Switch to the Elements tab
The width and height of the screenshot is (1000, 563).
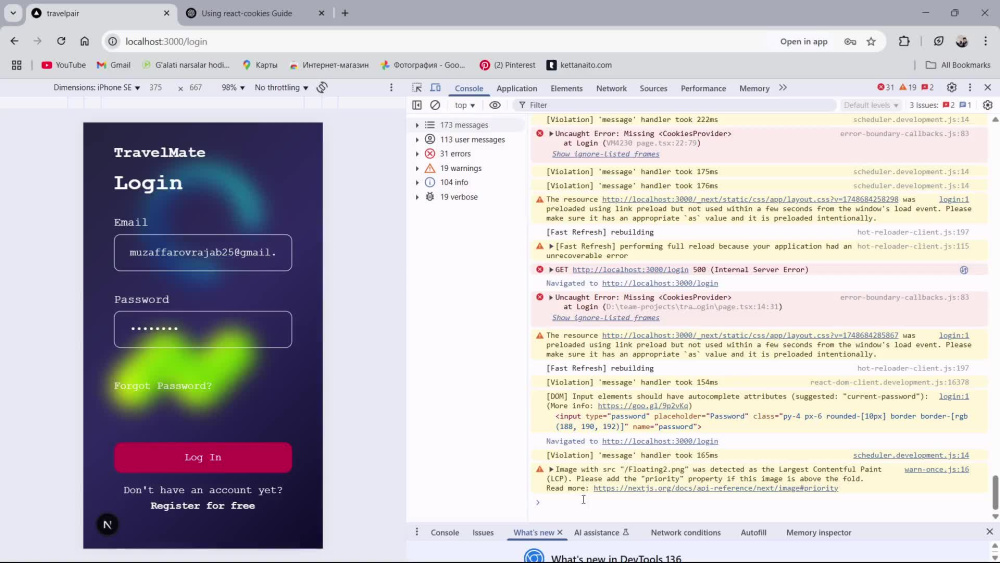point(566,89)
